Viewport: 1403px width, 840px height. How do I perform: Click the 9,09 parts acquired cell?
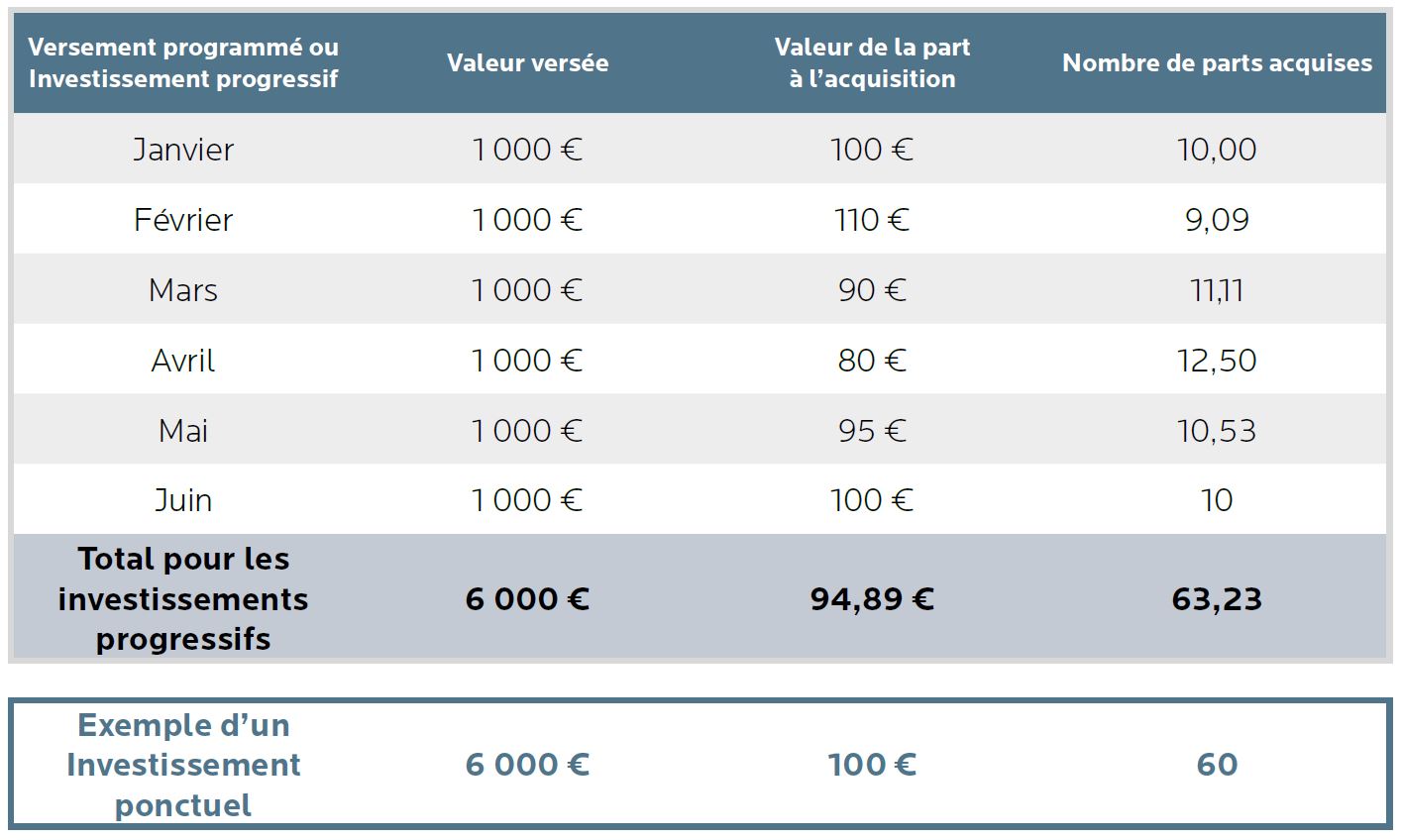(x=1217, y=220)
